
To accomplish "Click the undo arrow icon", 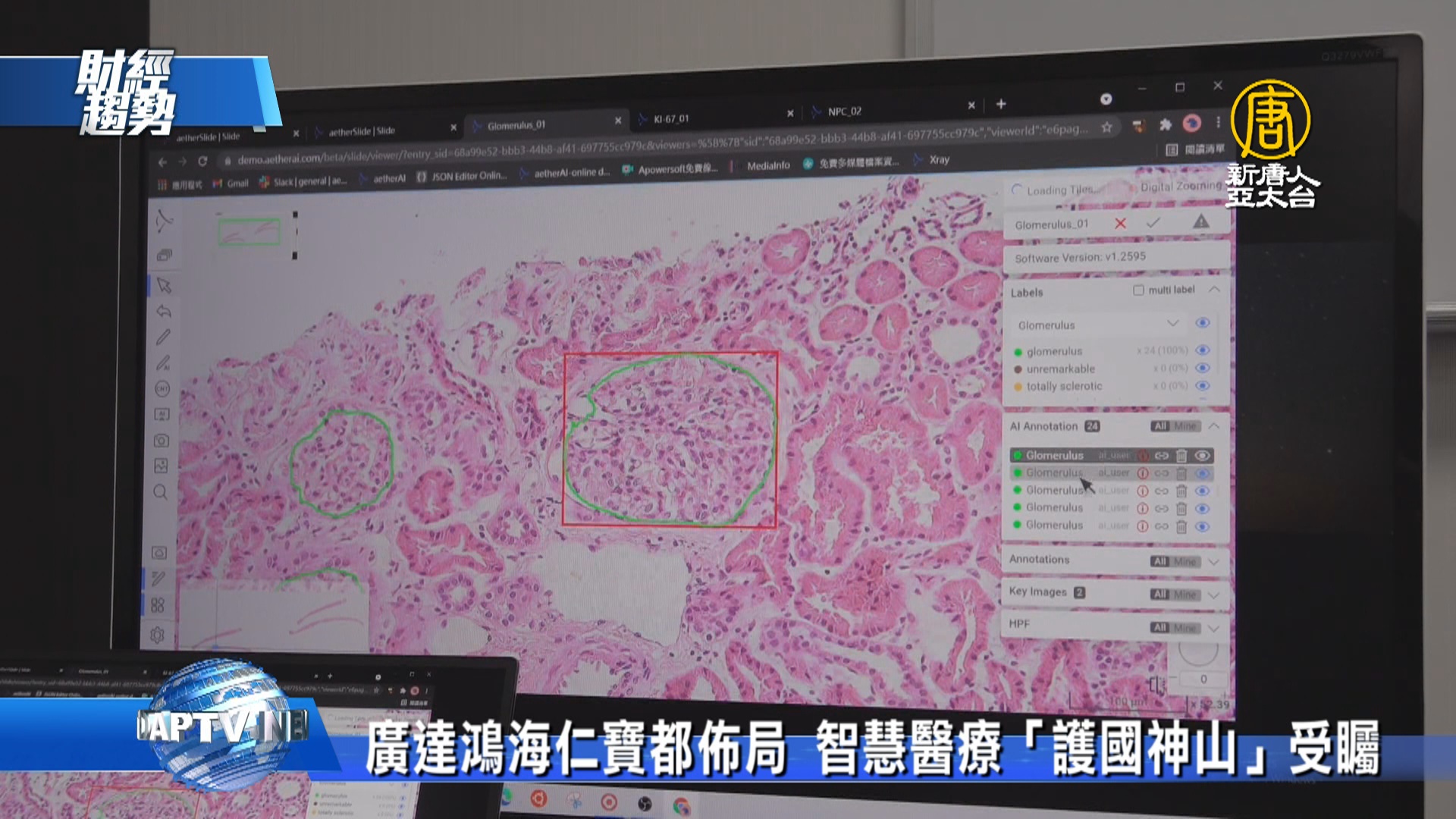I will pos(164,312).
